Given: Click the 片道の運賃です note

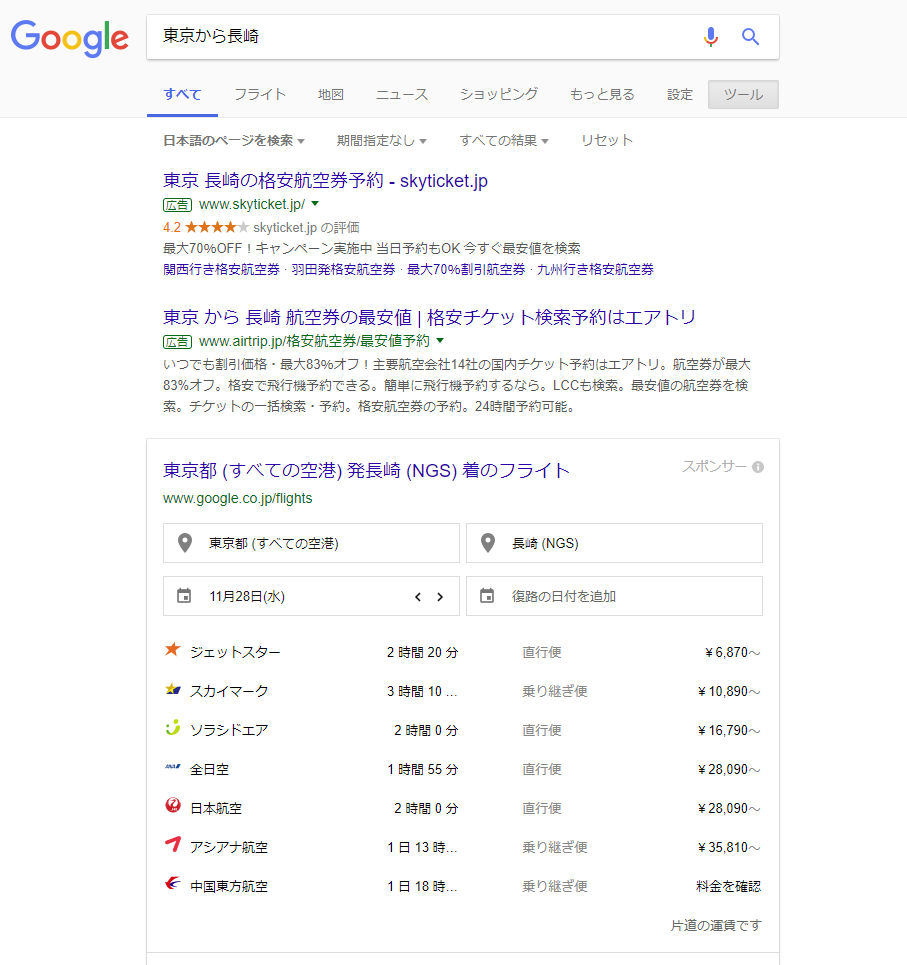Looking at the screenshot, I should pos(716,925).
